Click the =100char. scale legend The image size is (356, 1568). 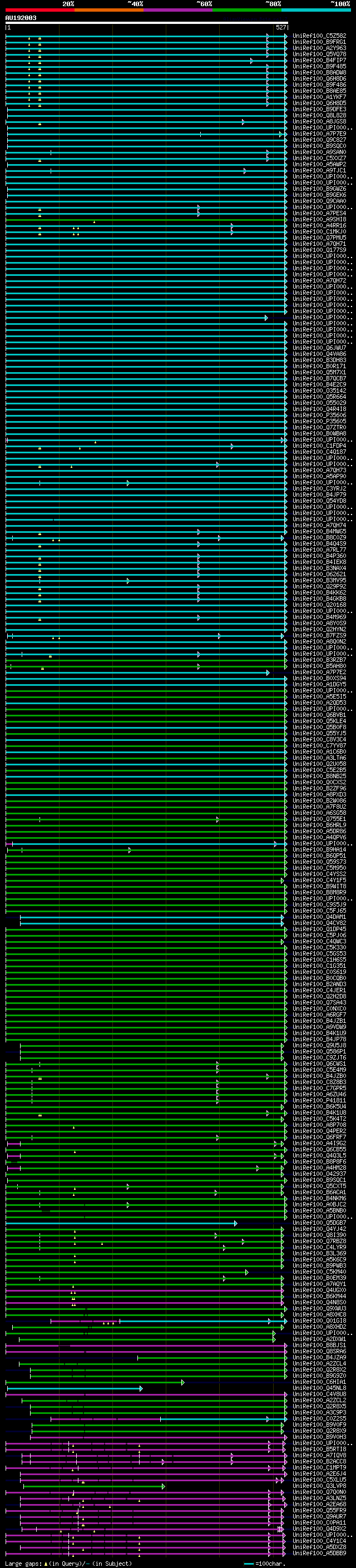pos(265,1563)
